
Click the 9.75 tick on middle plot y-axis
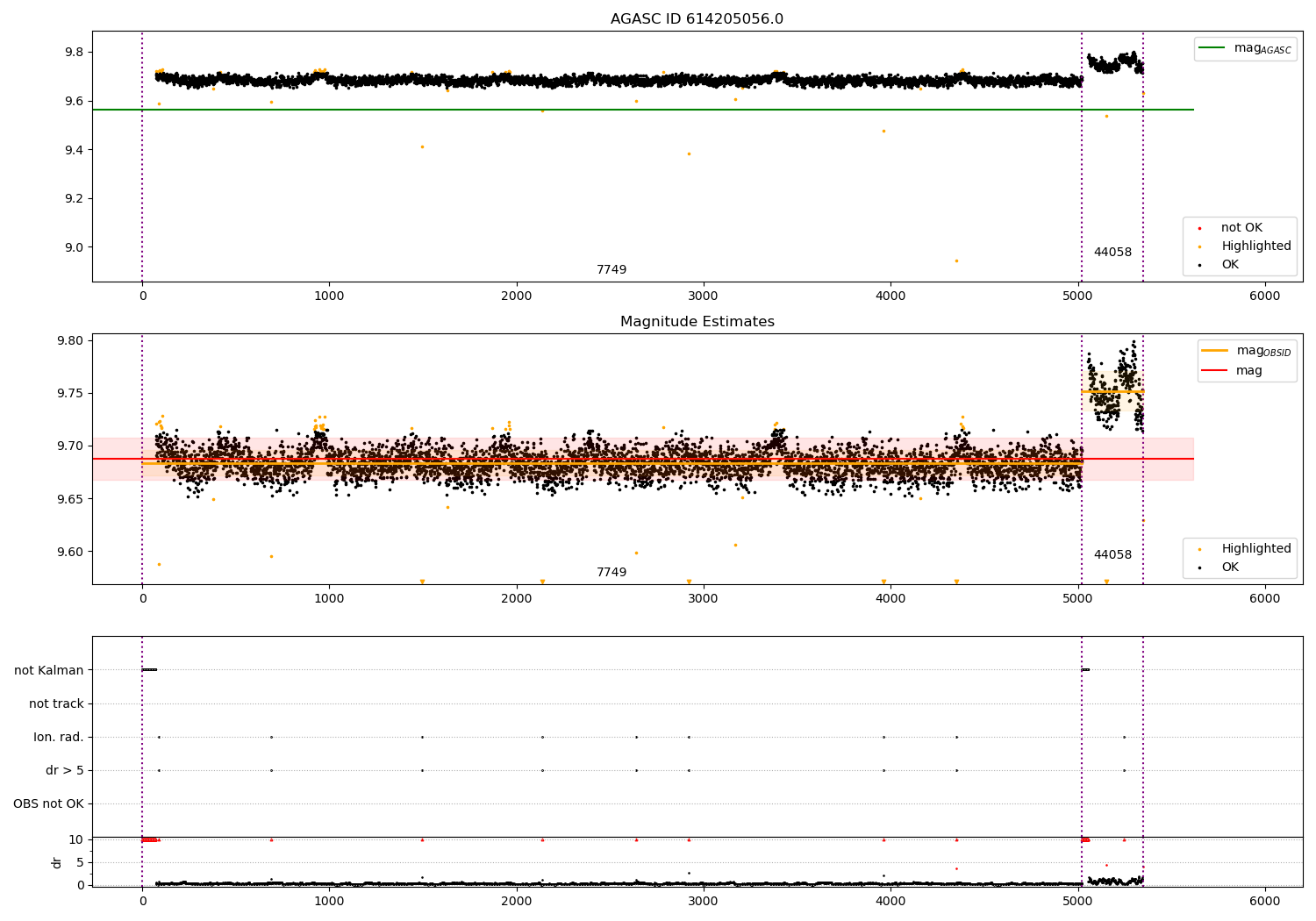tap(70, 393)
